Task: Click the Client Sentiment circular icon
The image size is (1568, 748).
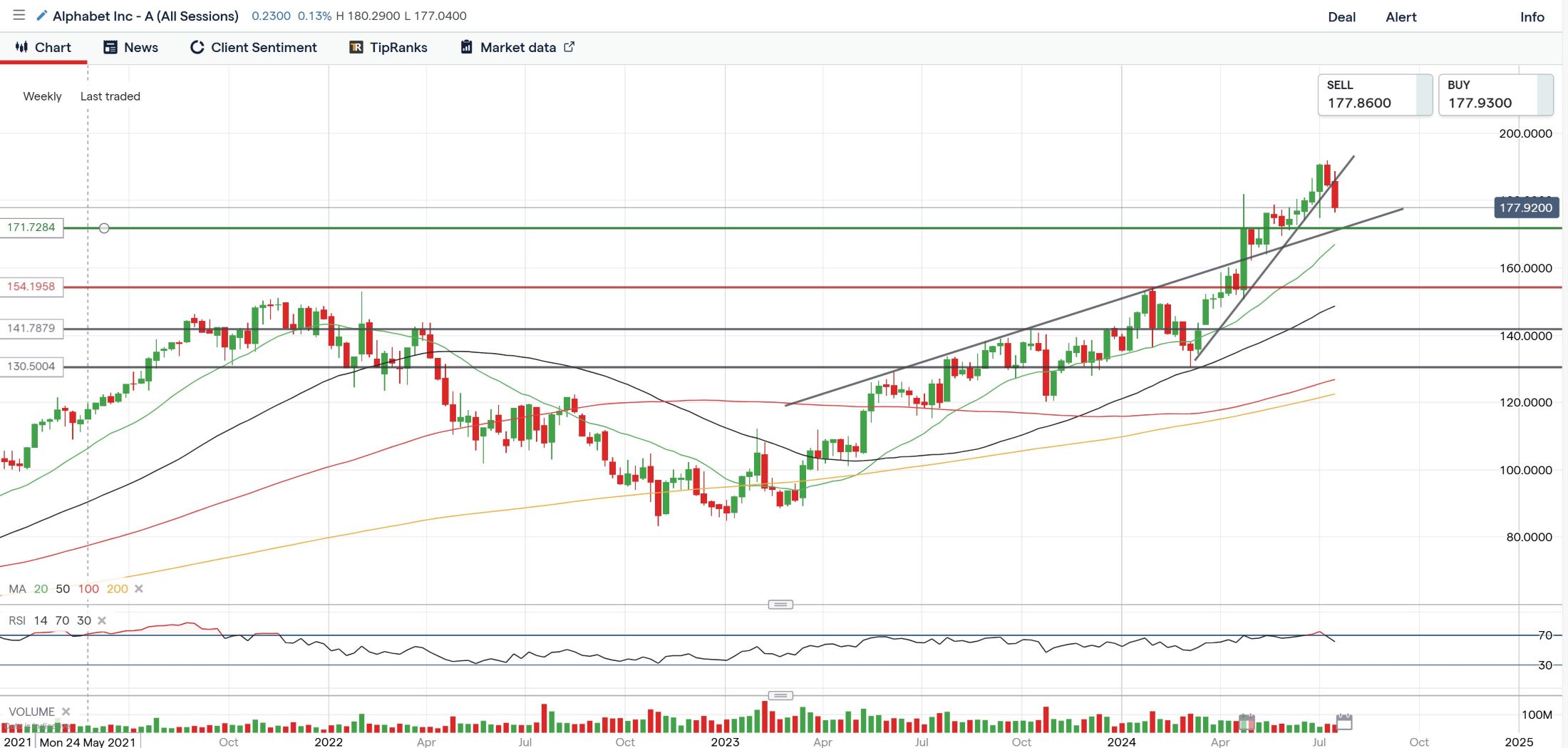Action: (197, 47)
